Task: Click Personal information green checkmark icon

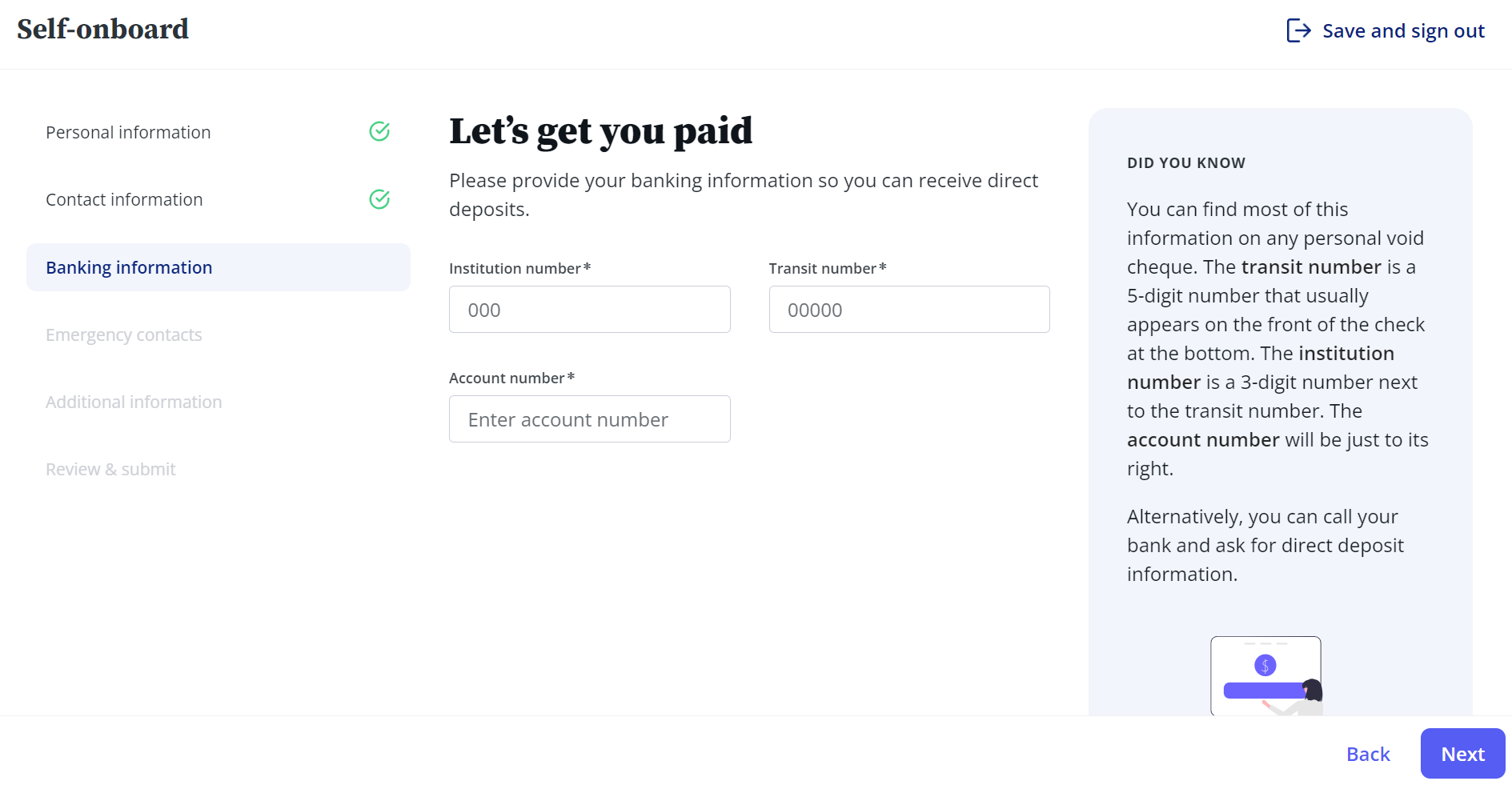Action: pos(379,131)
